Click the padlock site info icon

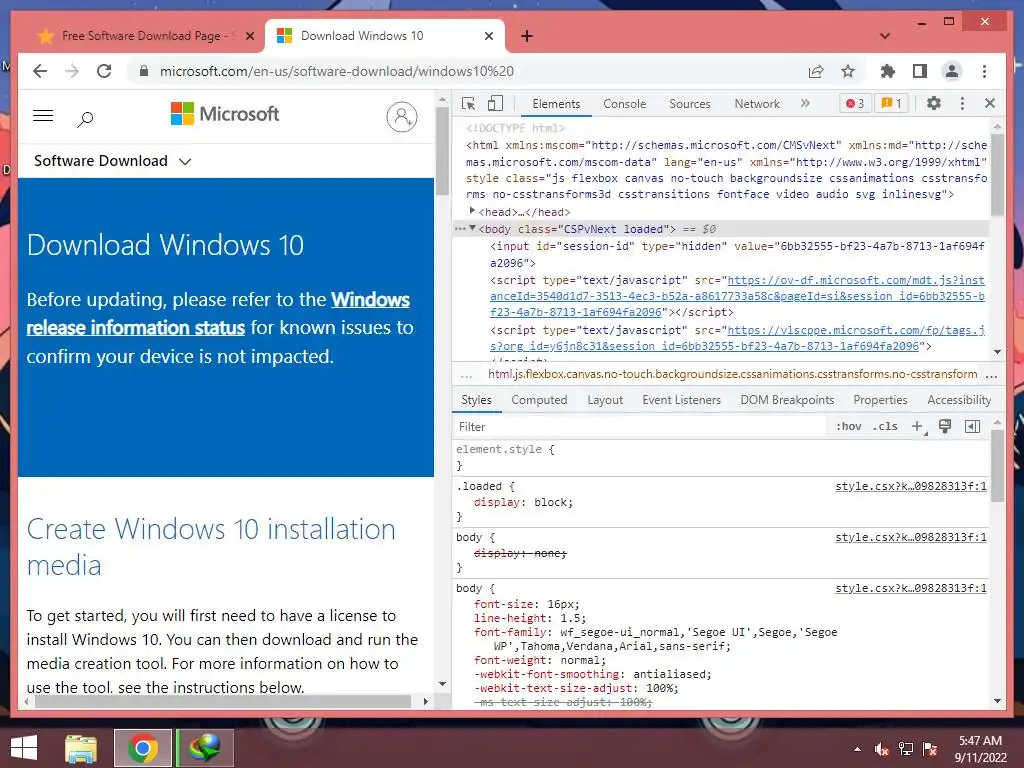click(144, 71)
